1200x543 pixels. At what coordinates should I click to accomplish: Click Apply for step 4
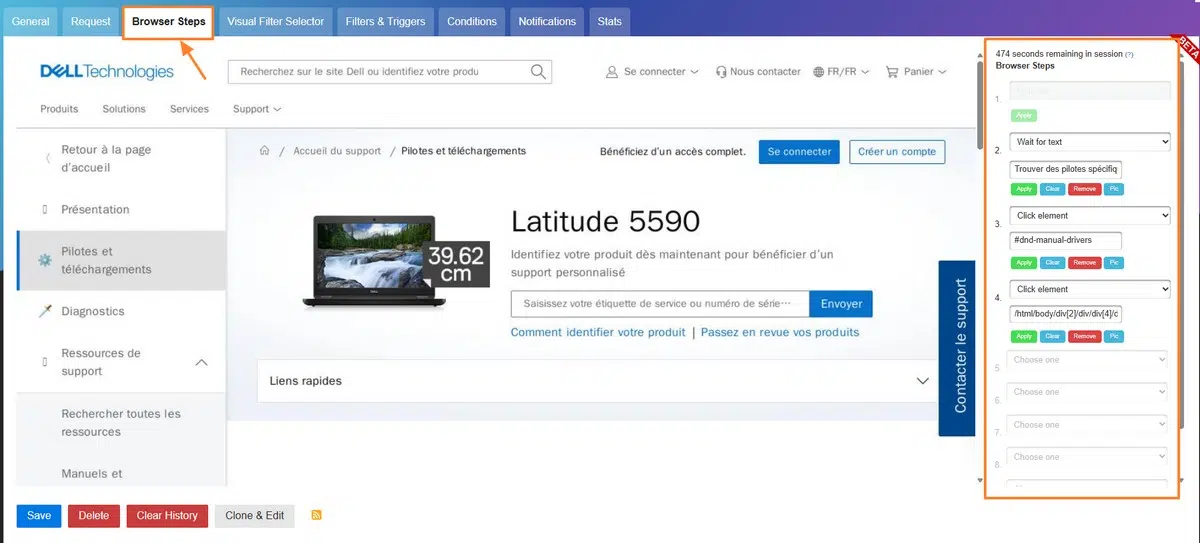click(1023, 336)
